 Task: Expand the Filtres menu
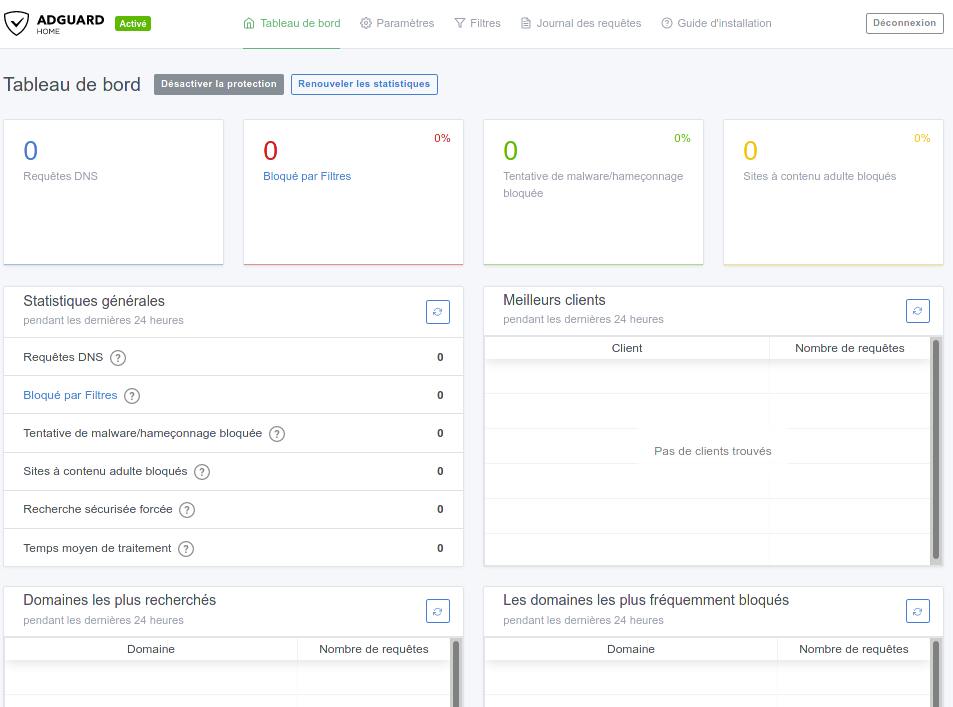point(477,23)
